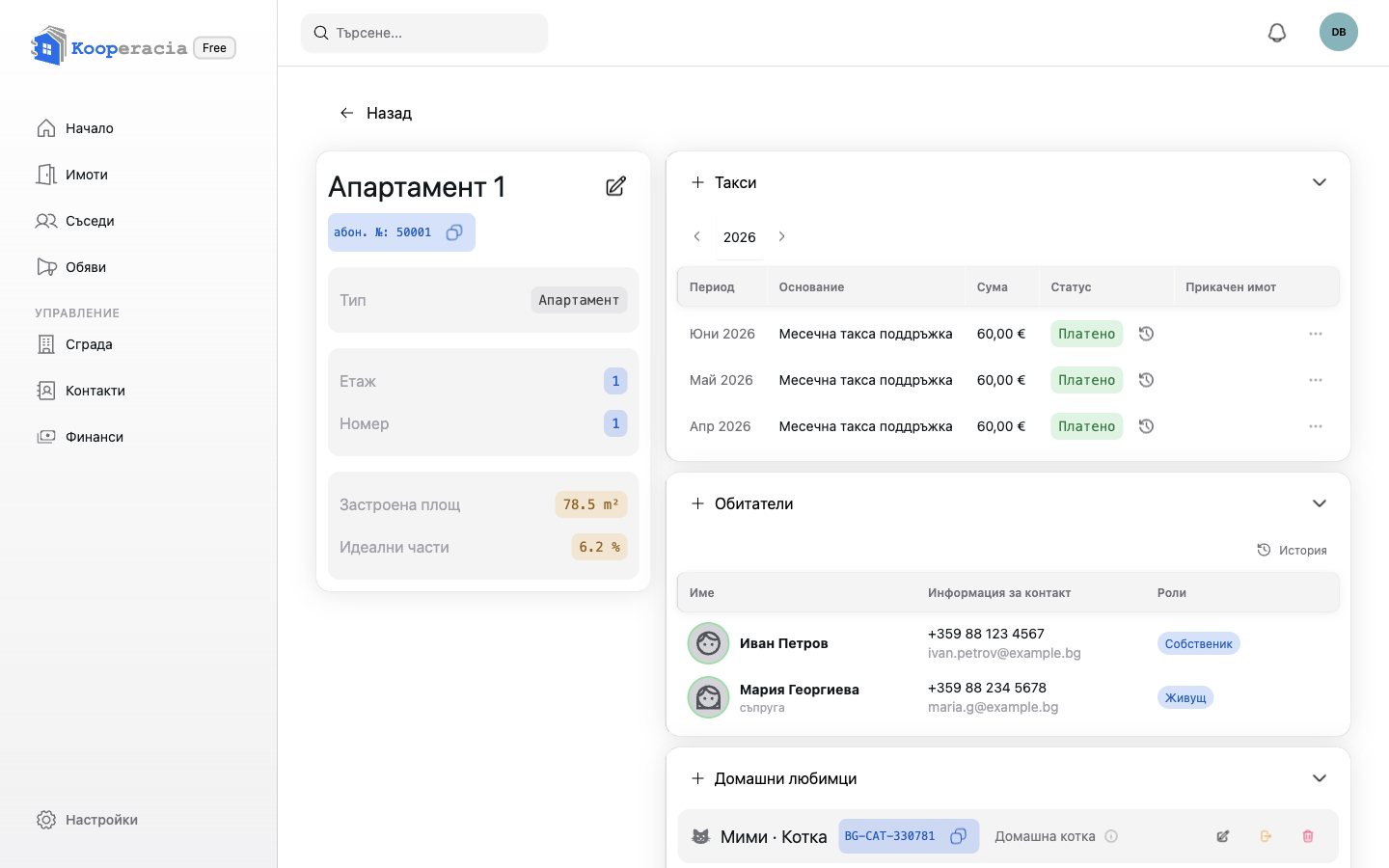
Task: Add a resident with the Обитатели plus
Action: [697, 503]
